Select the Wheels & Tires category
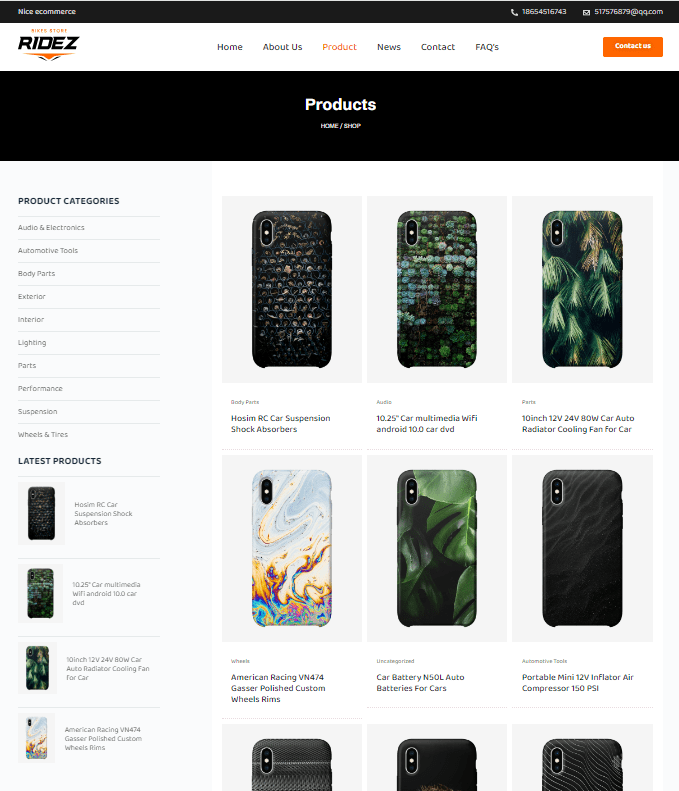This screenshot has height=791, width=679. point(43,434)
